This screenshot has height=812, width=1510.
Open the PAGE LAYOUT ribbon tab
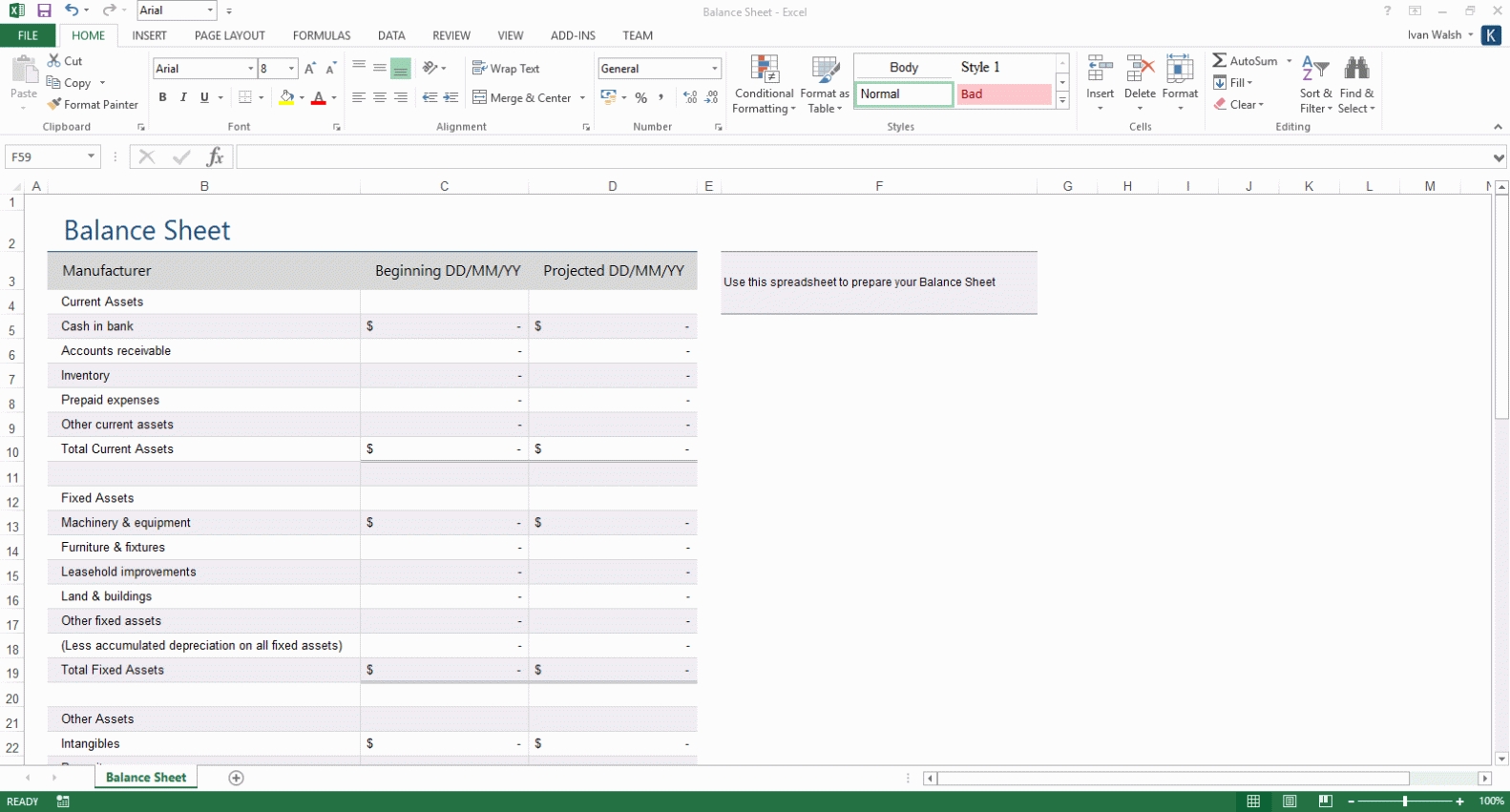pyautogui.click(x=230, y=35)
